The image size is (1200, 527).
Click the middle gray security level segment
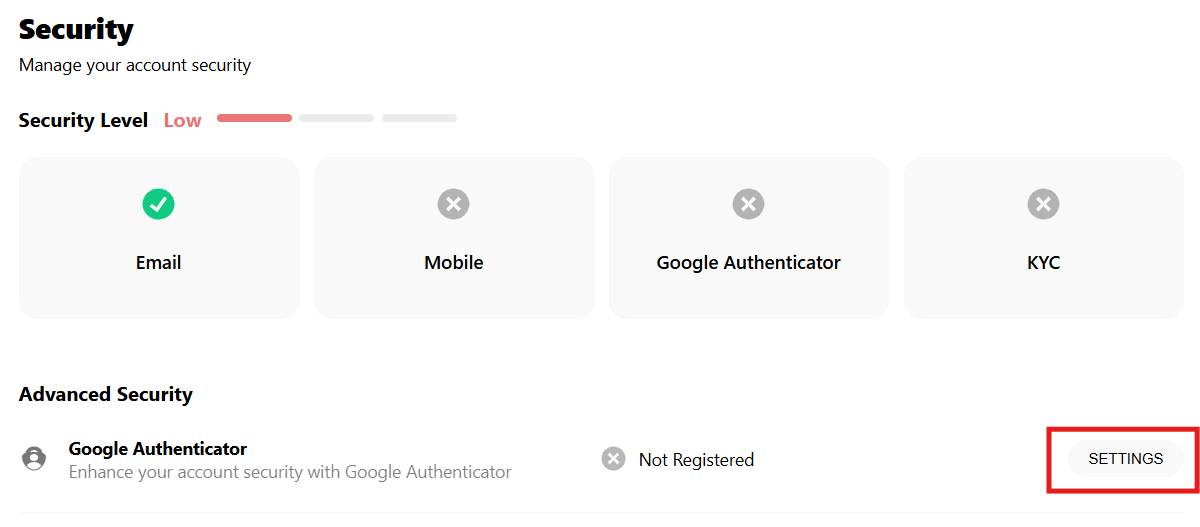click(336, 118)
